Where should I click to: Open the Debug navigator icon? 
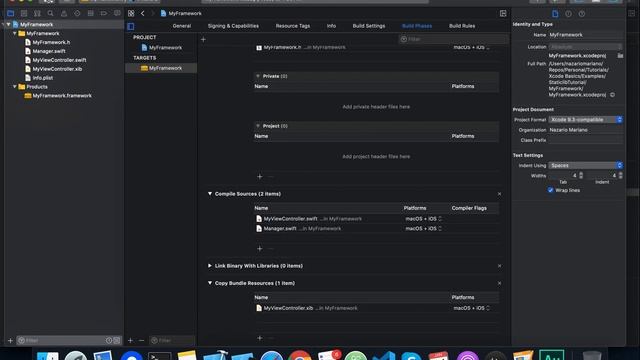tap(90, 13)
